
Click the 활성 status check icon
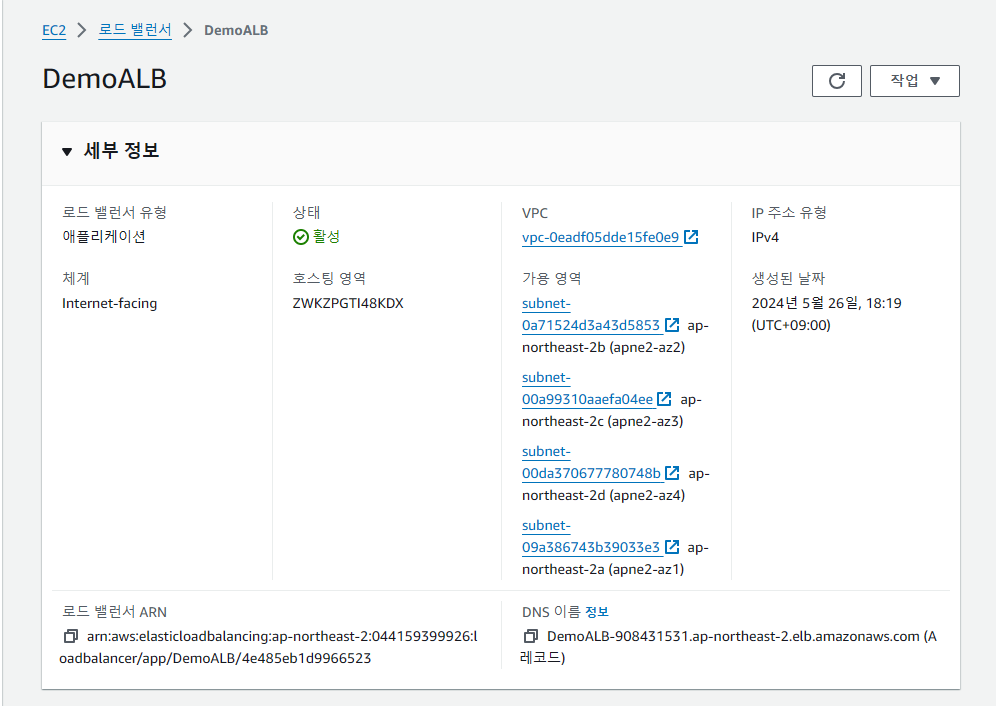coord(300,237)
